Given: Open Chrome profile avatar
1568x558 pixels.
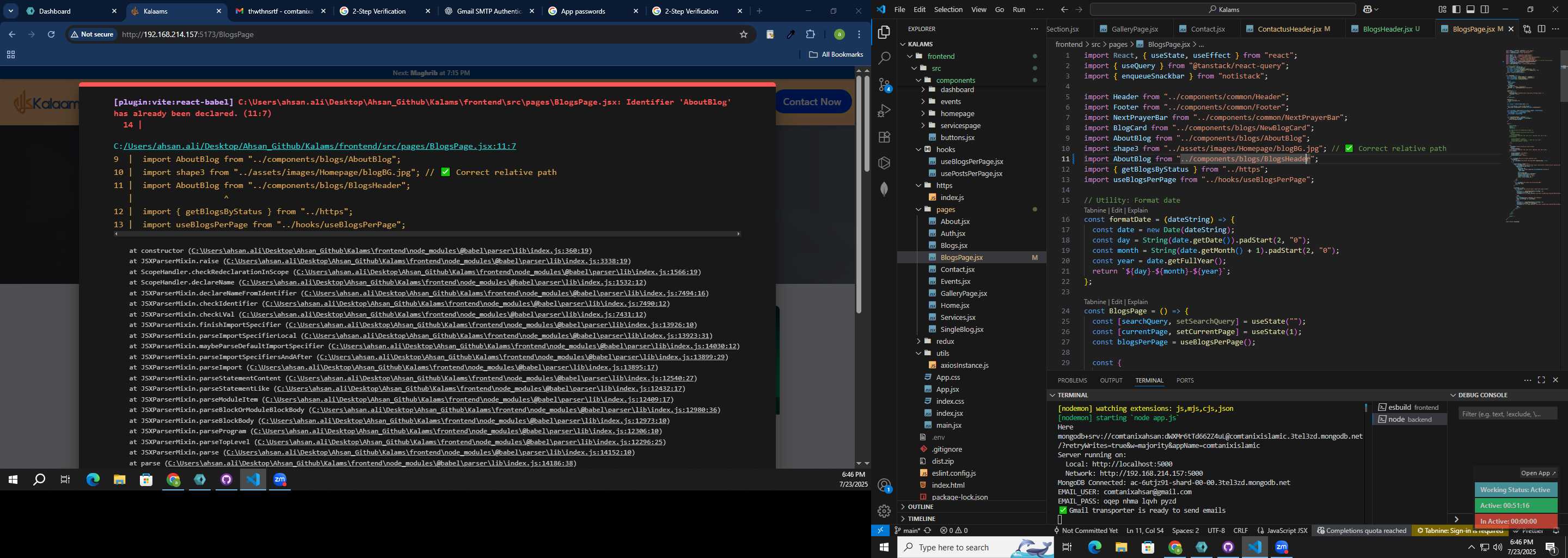Looking at the screenshot, I should [x=839, y=35].
